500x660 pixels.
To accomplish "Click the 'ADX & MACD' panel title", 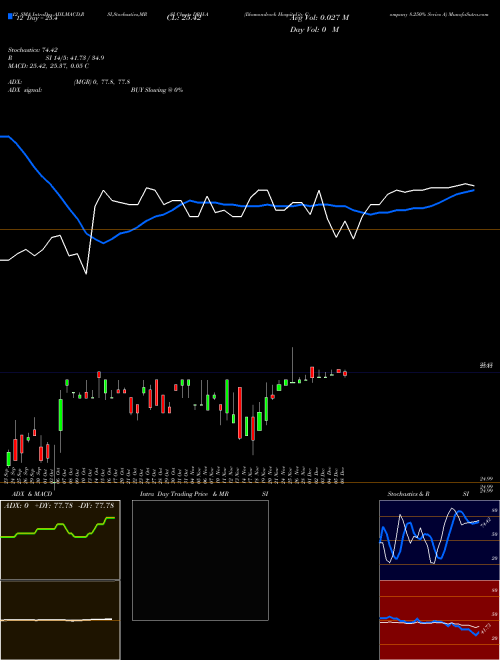I will point(32,494).
